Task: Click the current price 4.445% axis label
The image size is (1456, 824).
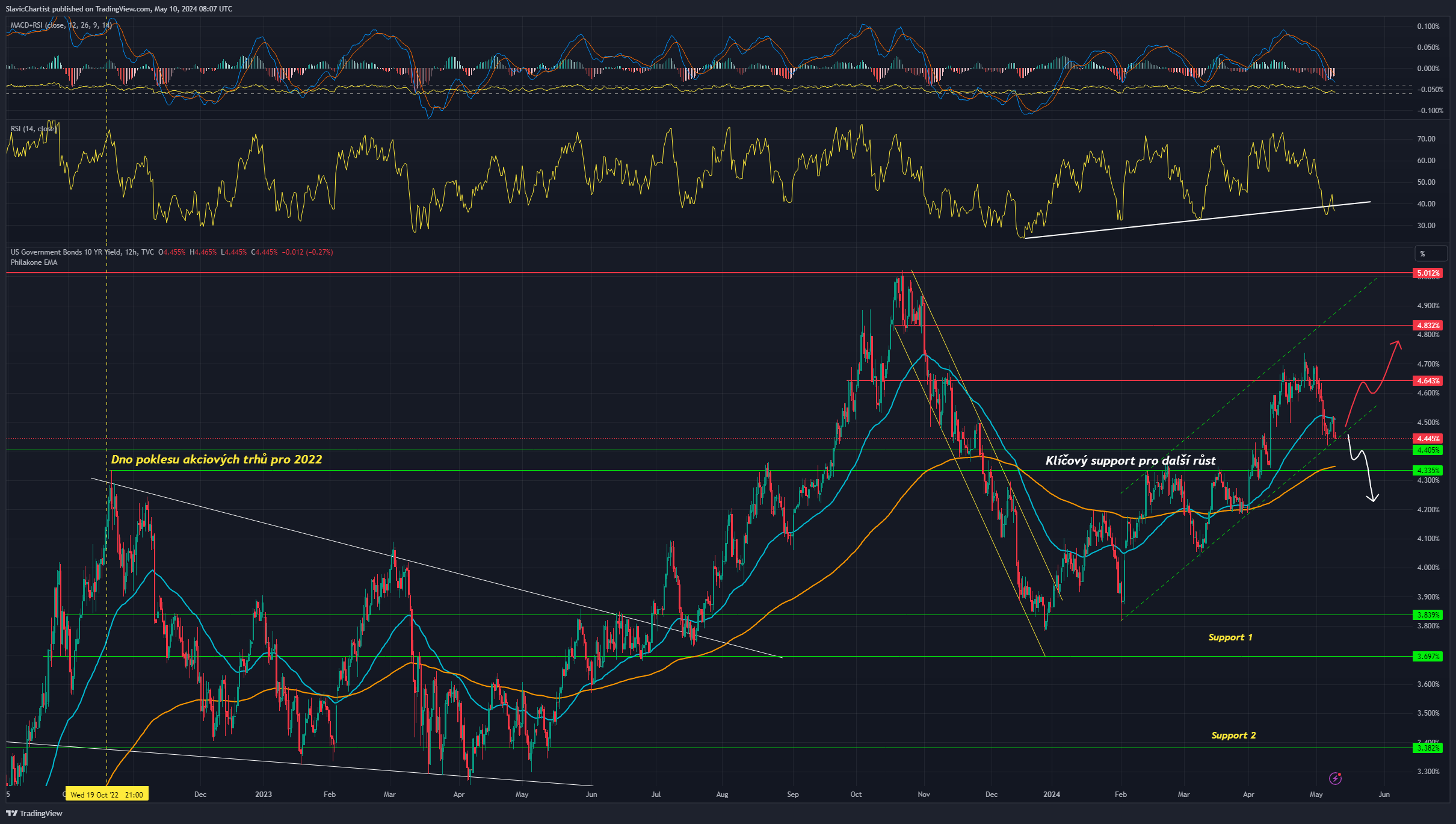Action: (x=1428, y=439)
